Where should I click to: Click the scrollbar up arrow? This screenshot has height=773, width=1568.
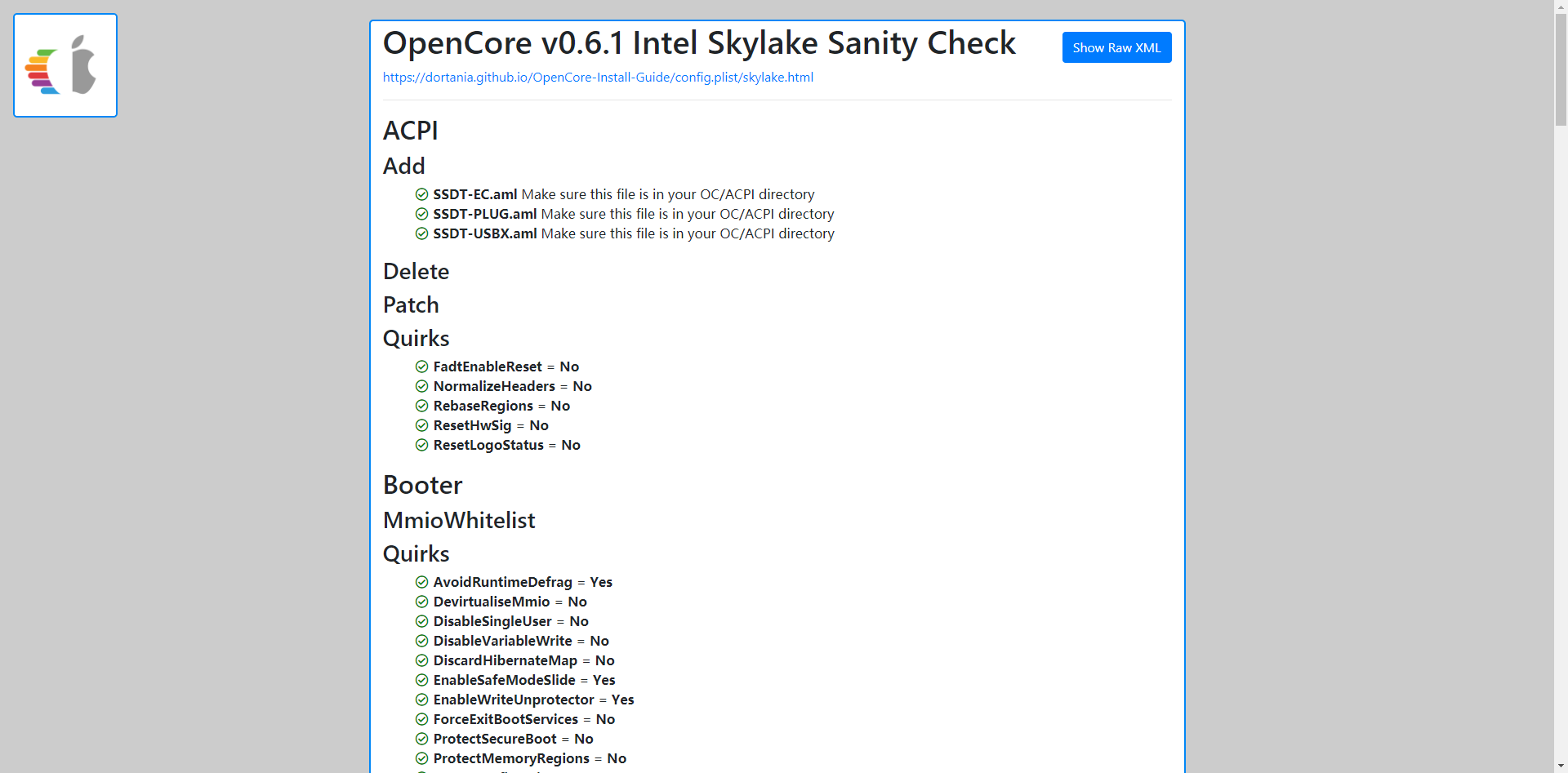[x=1561, y=7]
